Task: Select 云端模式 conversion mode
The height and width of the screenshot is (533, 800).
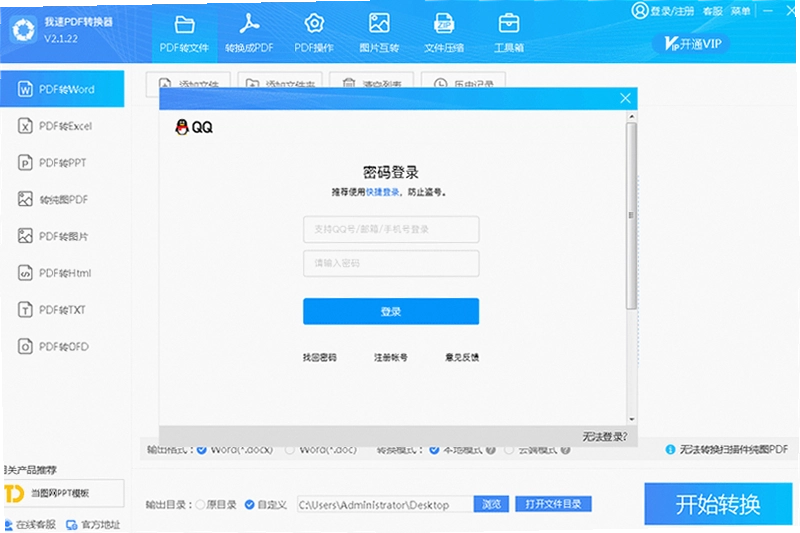Action: click(509, 450)
